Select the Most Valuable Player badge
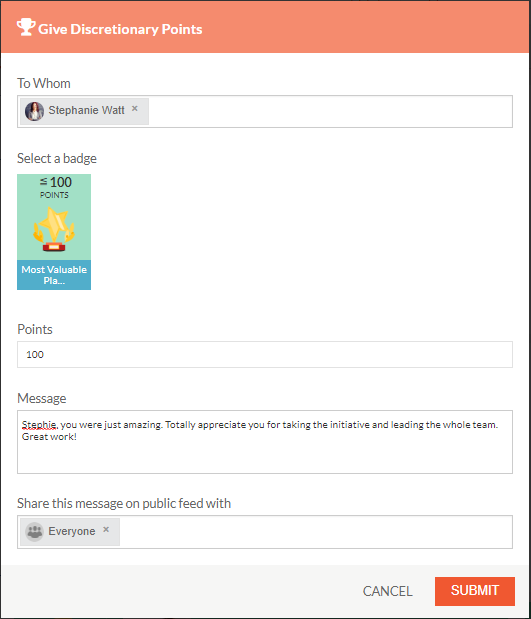 [x=54, y=232]
